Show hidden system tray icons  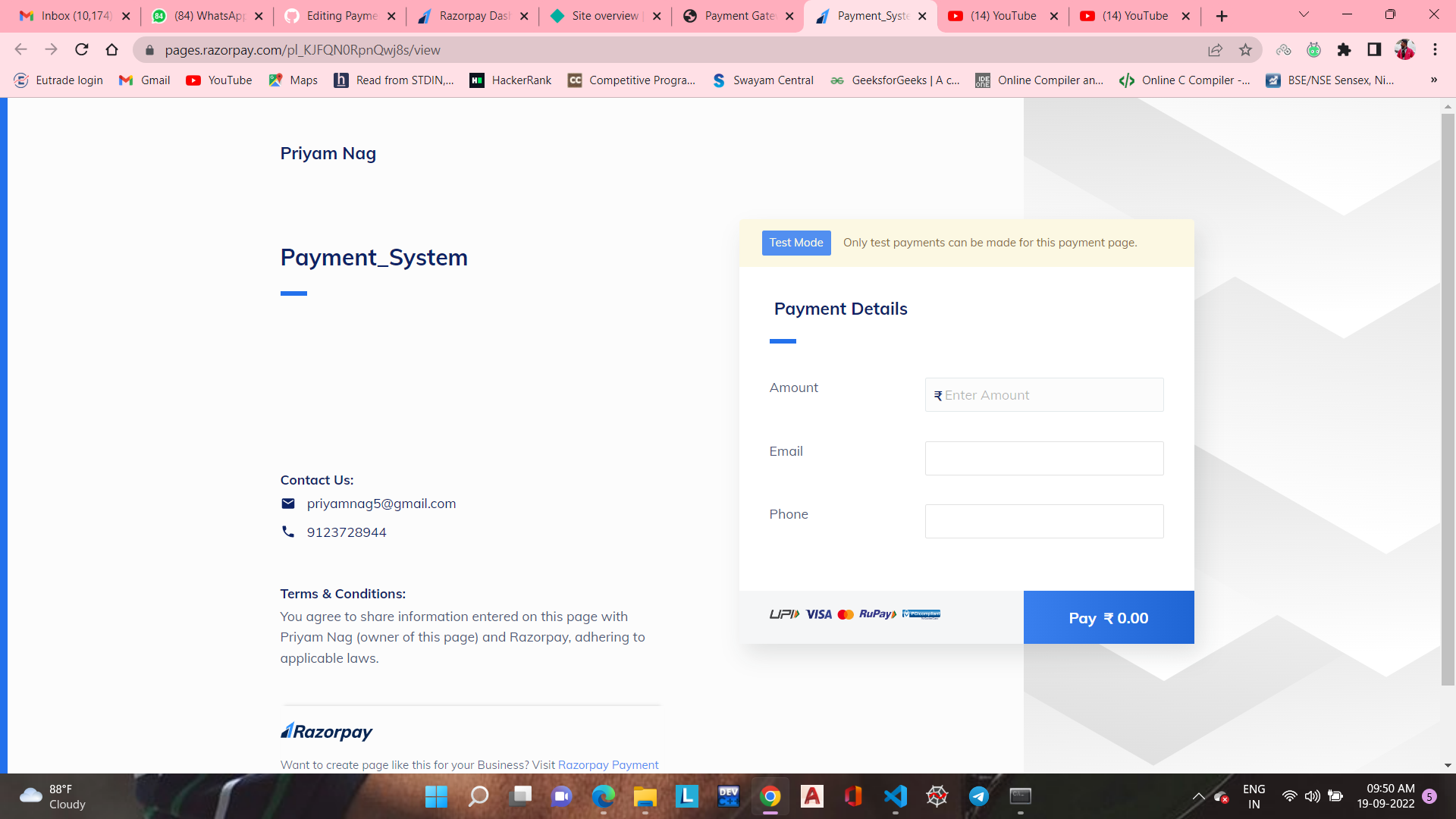point(1198,797)
